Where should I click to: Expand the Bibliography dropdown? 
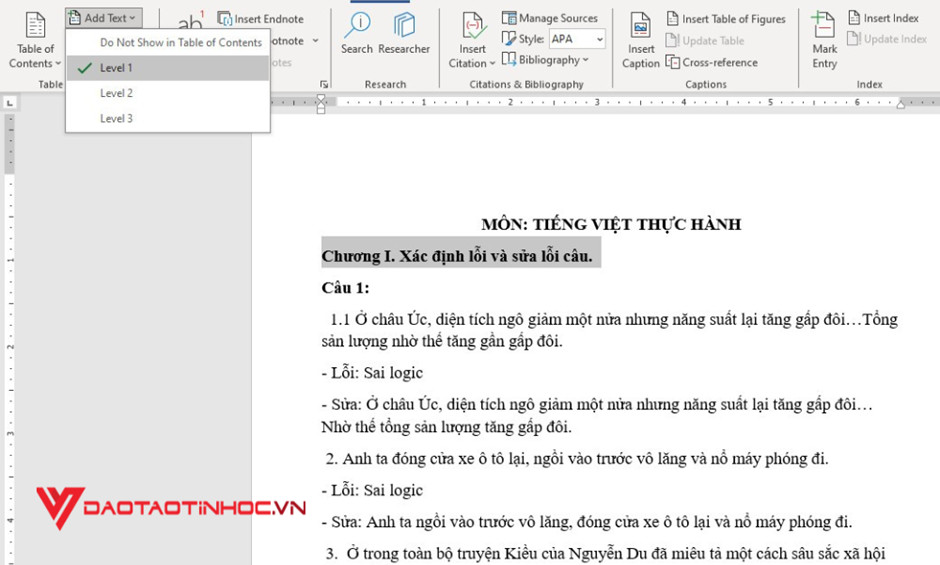click(x=545, y=59)
